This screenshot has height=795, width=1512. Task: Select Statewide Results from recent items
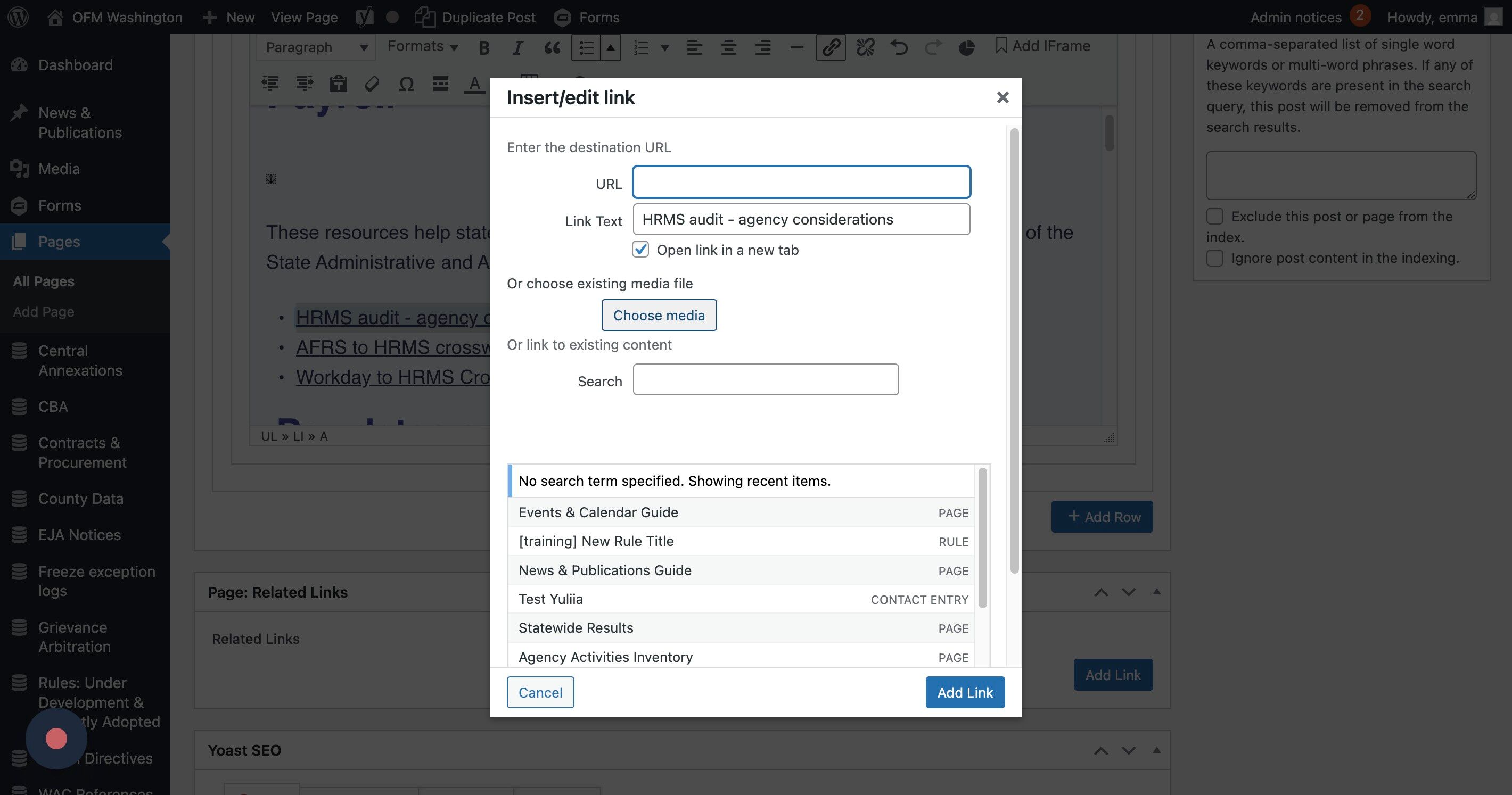576,628
